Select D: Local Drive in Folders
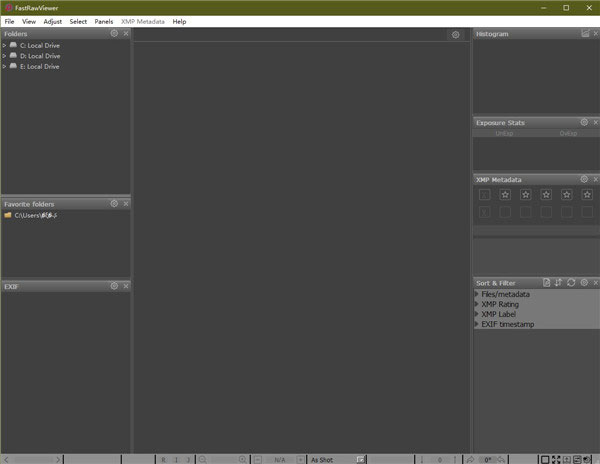The image size is (600, 464). 40,56
